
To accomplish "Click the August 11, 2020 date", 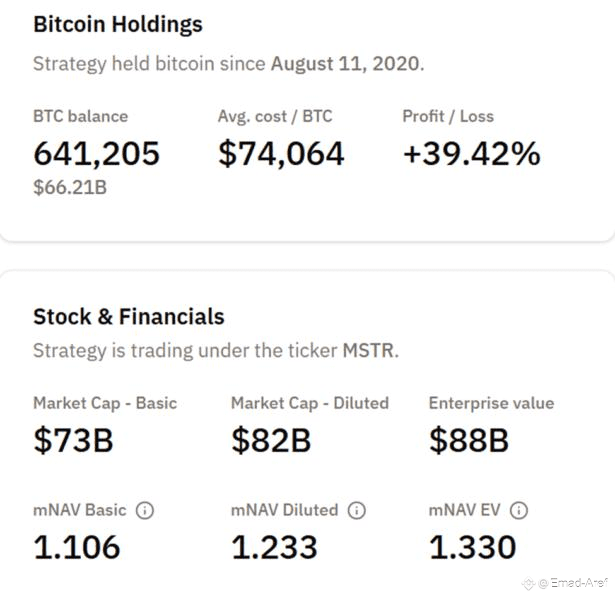I will (345, 64).
